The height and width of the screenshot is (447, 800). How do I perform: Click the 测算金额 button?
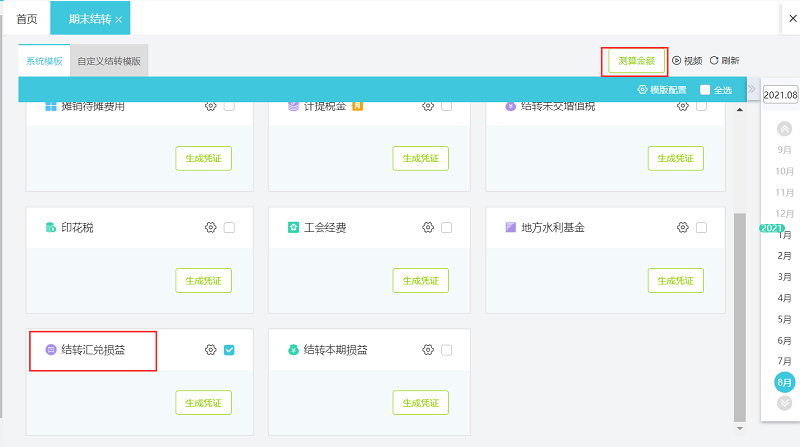click(636, 61)
